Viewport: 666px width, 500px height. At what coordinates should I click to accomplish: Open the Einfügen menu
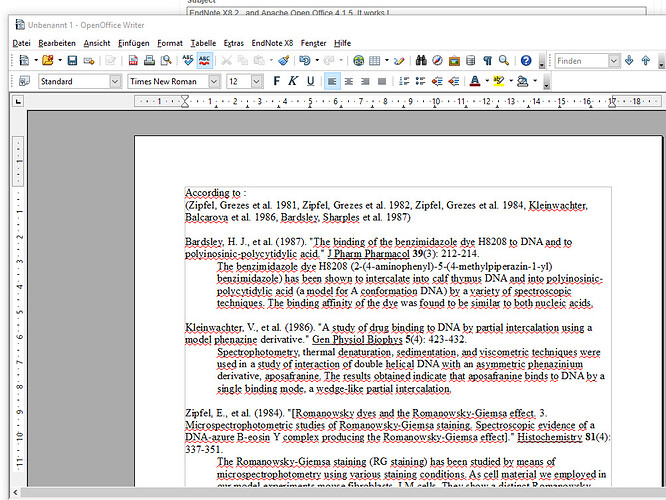[x=133, y=43]
